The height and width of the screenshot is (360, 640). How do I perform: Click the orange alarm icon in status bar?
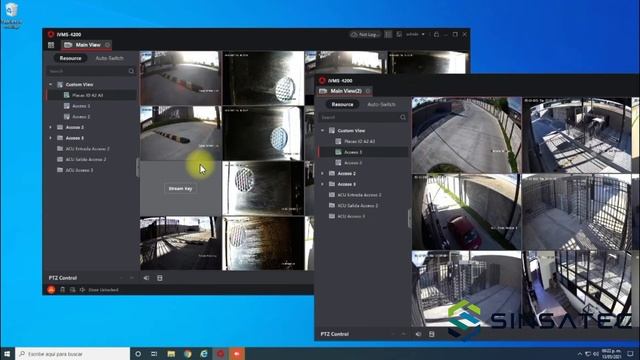(51, 290)
